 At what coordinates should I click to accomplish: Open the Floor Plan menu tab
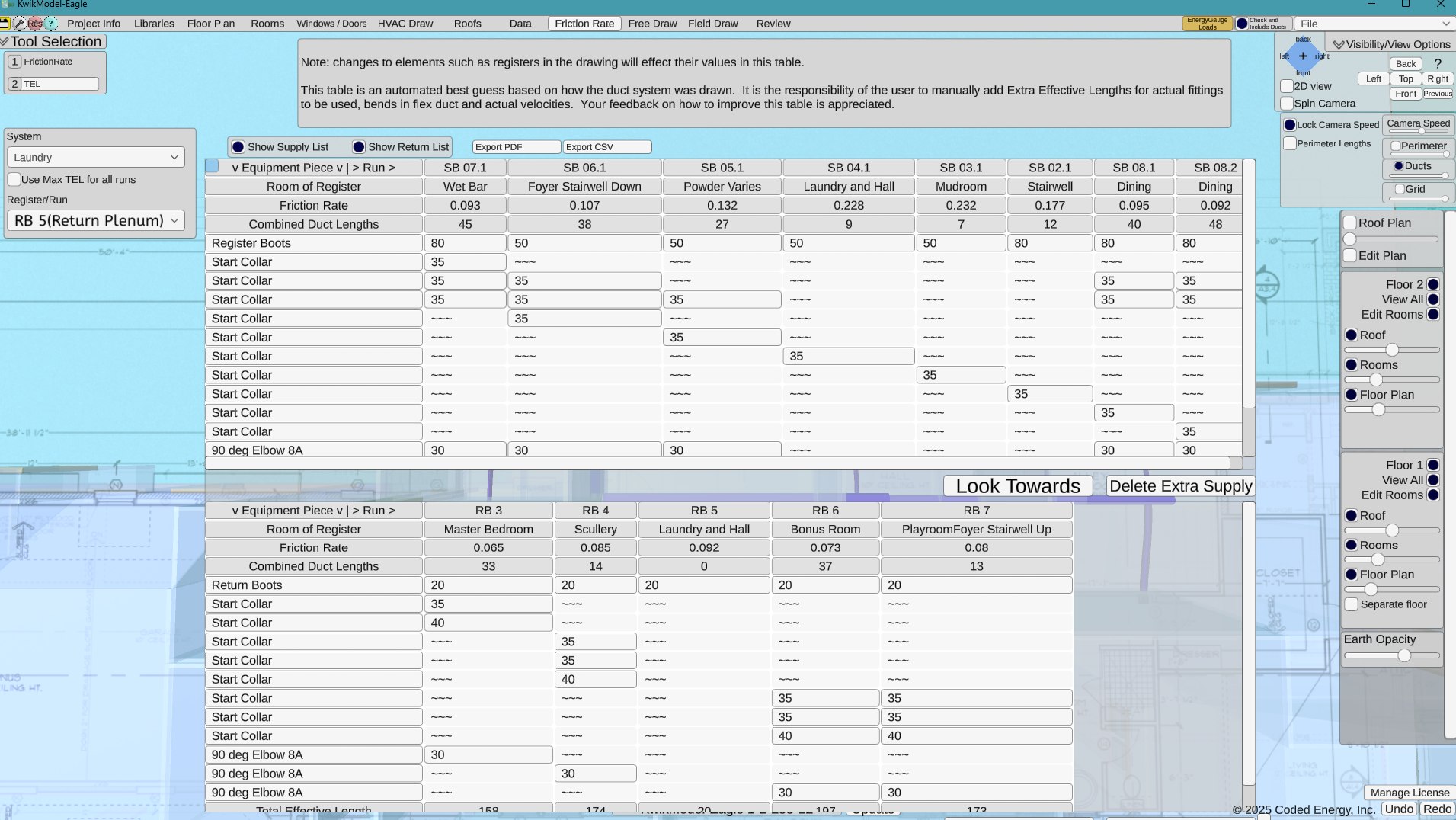(x=211, y=24)
